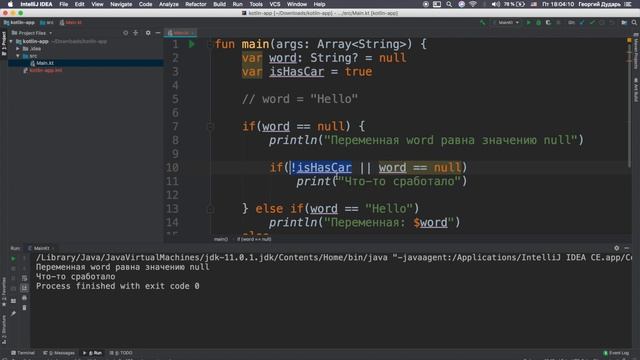This screenshot has width=640, height=360.
Task: Open Run panel gear settings
Action: point(616,248)
